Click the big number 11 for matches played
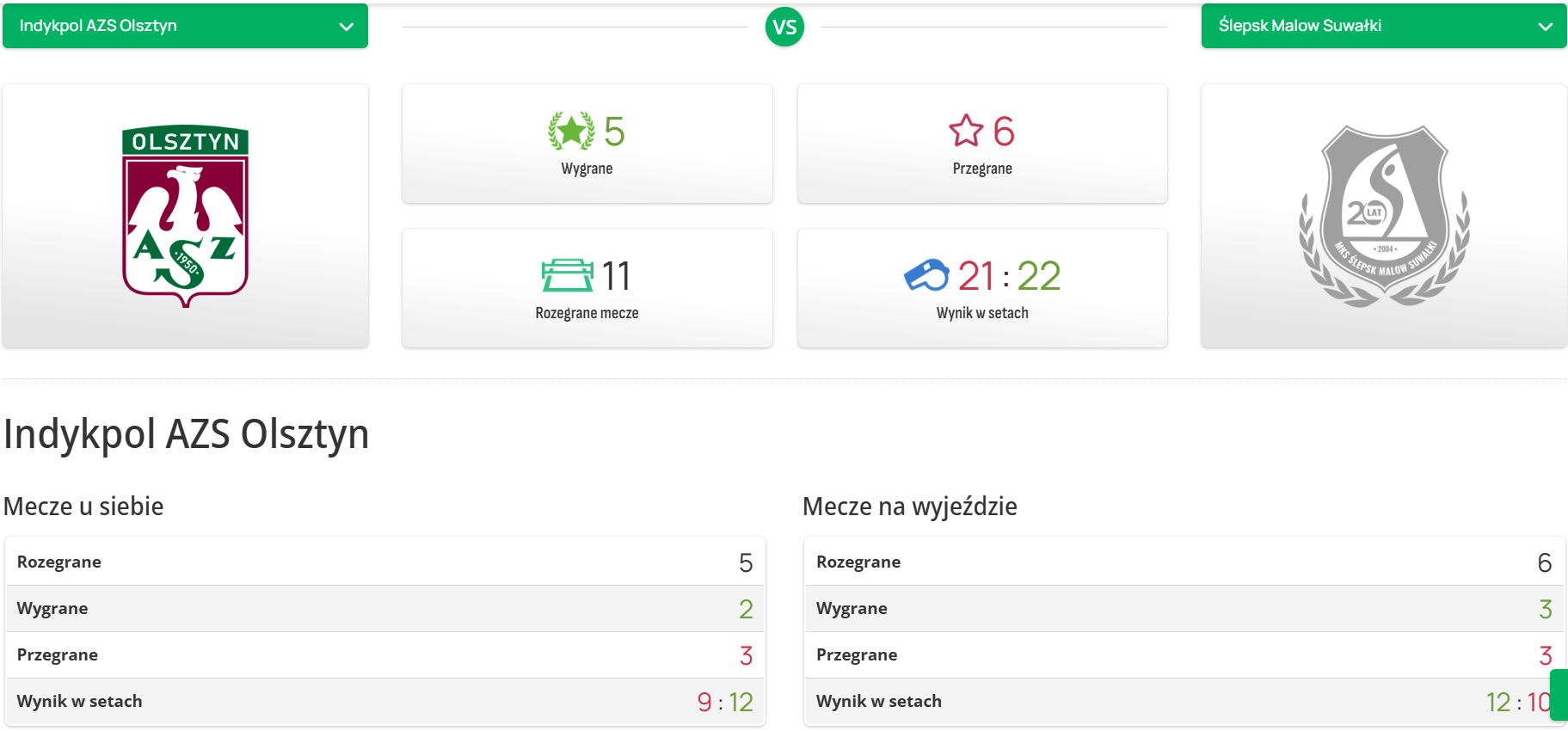1568x731 pixels. click(x=617, y=276)
